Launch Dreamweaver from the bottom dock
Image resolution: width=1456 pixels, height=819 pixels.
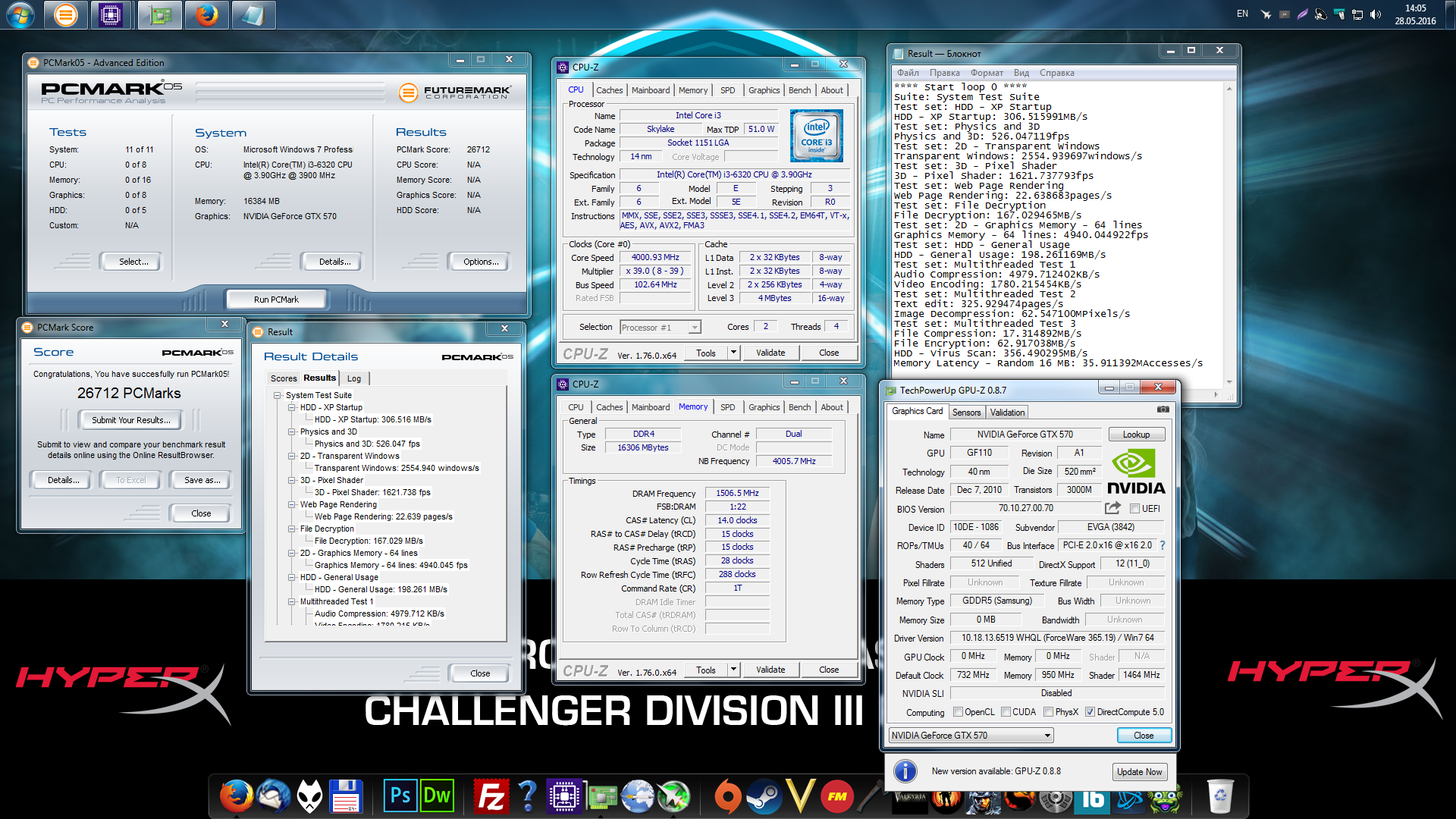coord(437,796)
